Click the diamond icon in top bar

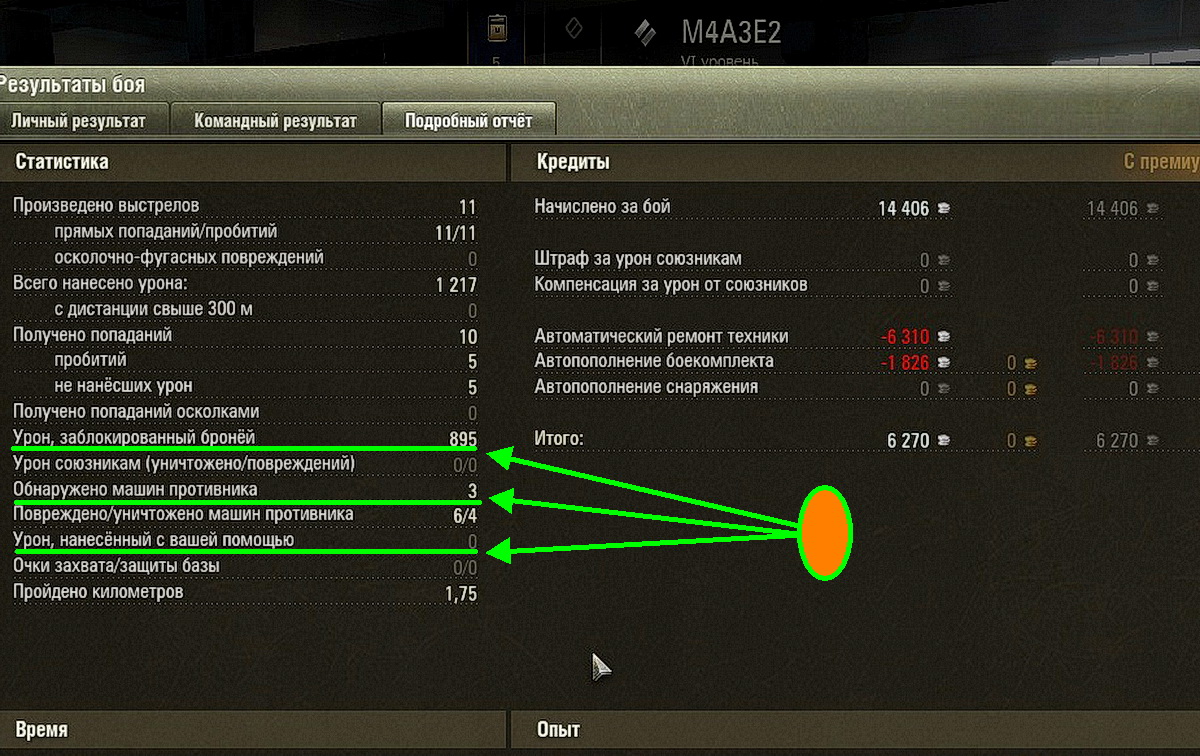[x=574, y=29]
